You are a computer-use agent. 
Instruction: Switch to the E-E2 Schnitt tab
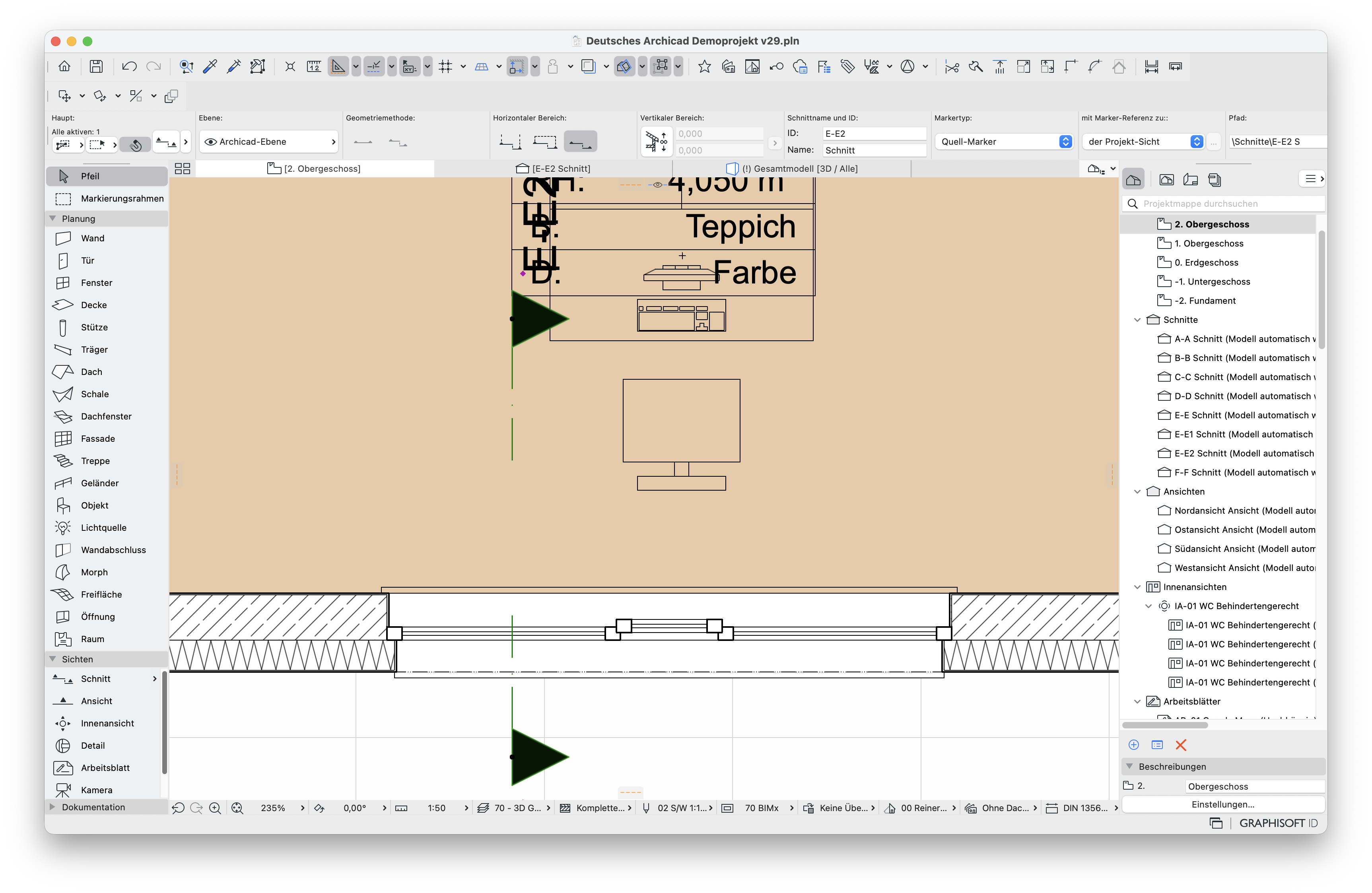click(x=554, y=168)
